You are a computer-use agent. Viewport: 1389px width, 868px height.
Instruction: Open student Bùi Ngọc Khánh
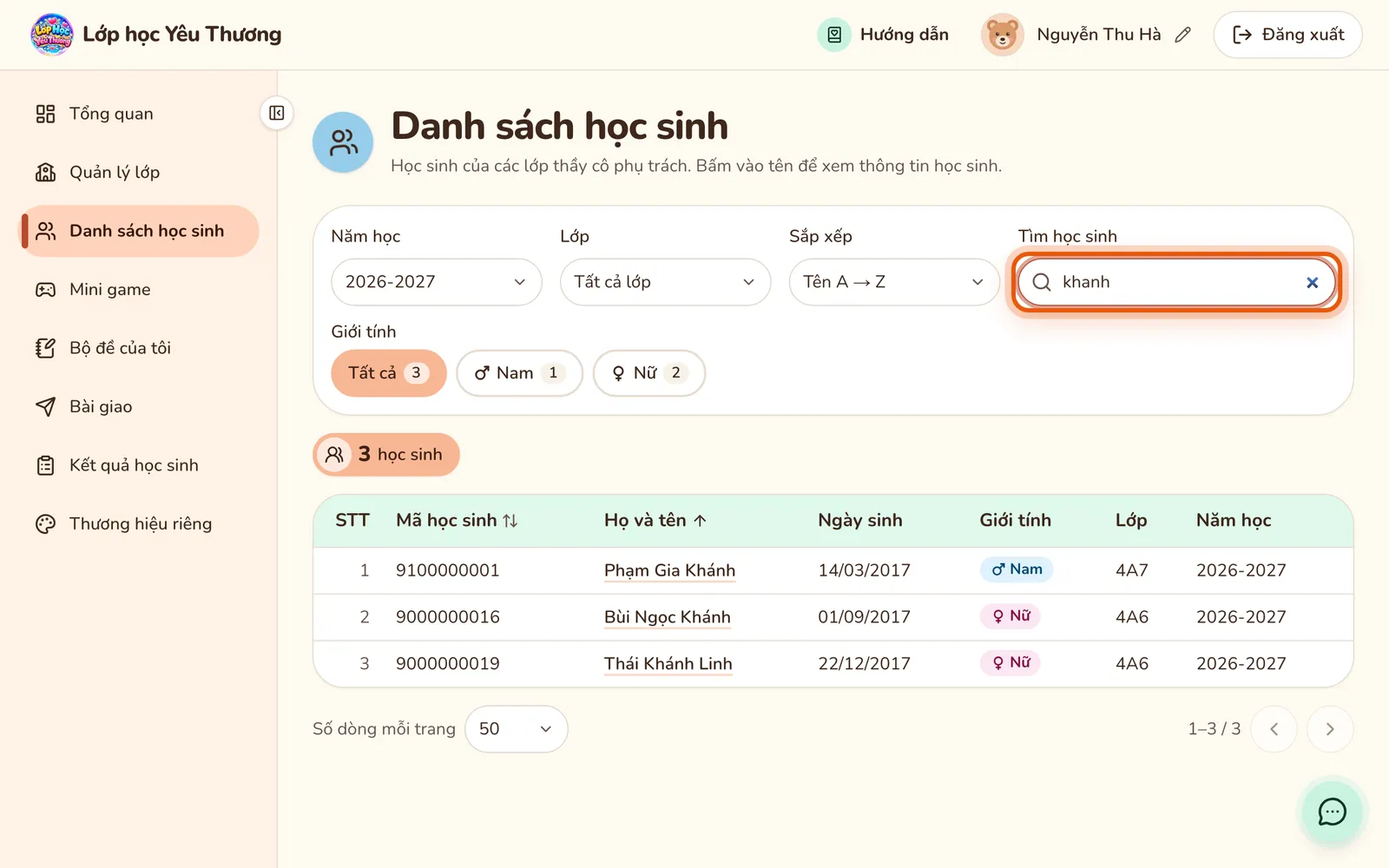click(668, 617)
